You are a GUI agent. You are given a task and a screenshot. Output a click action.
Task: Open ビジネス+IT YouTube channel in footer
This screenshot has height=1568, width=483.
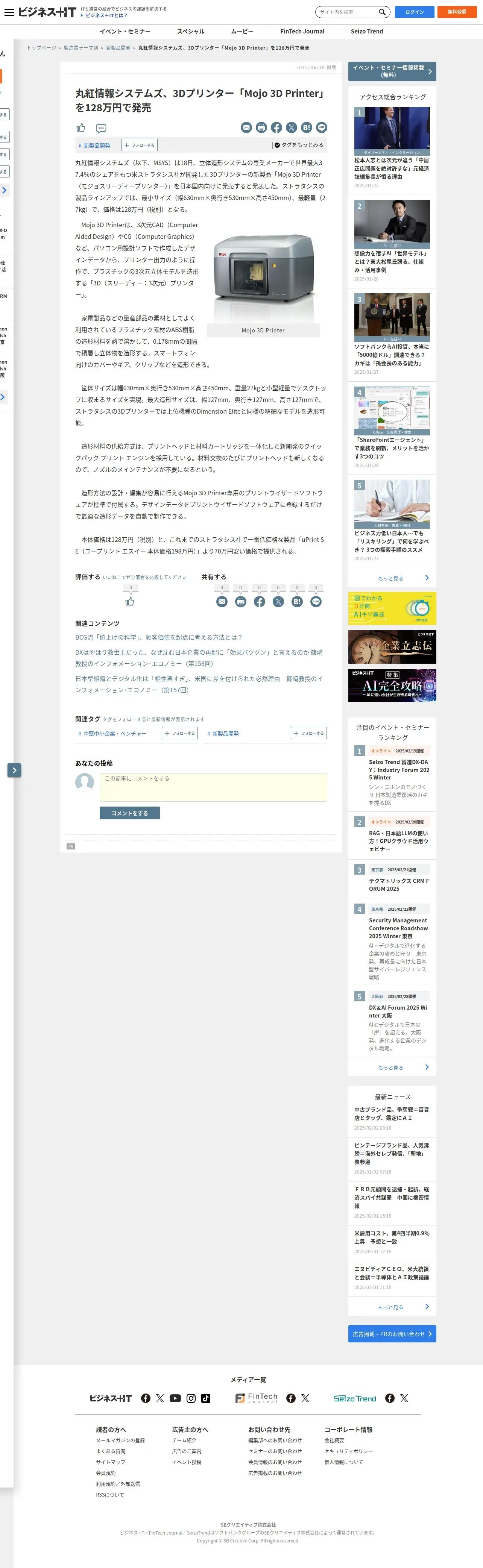(175, 1398)
